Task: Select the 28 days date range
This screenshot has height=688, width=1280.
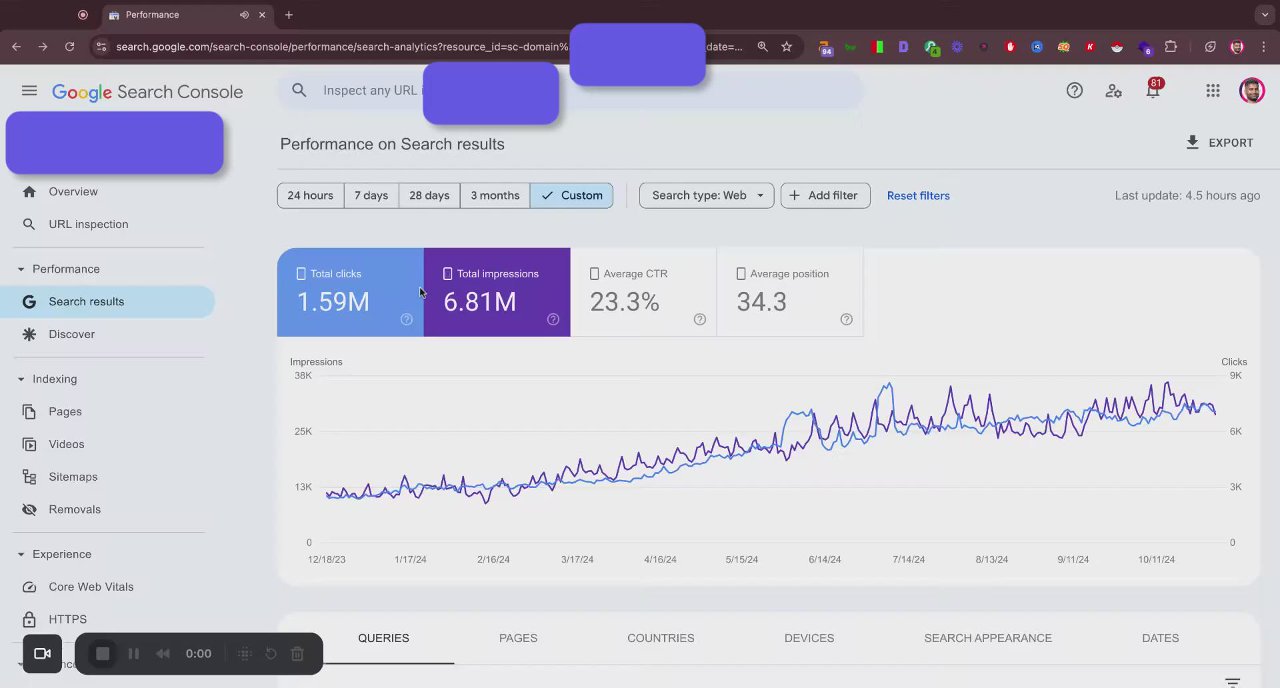Action: tap(429, 196)
